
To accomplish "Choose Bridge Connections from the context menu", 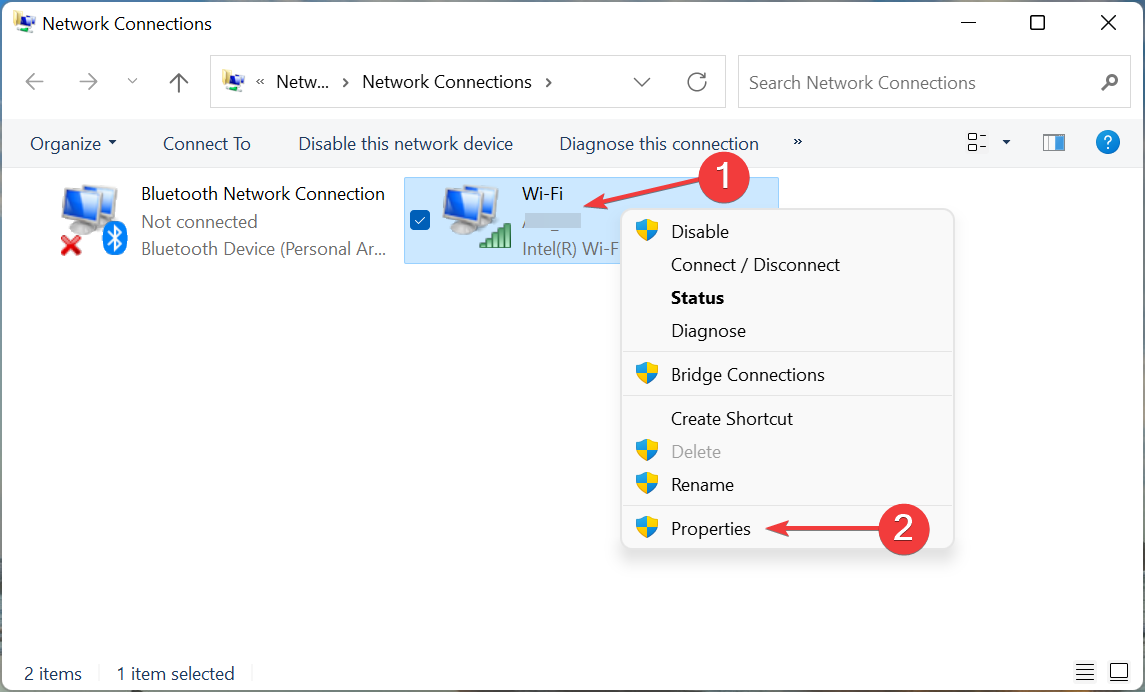I will pyautogui.click(x=747, y=374).
